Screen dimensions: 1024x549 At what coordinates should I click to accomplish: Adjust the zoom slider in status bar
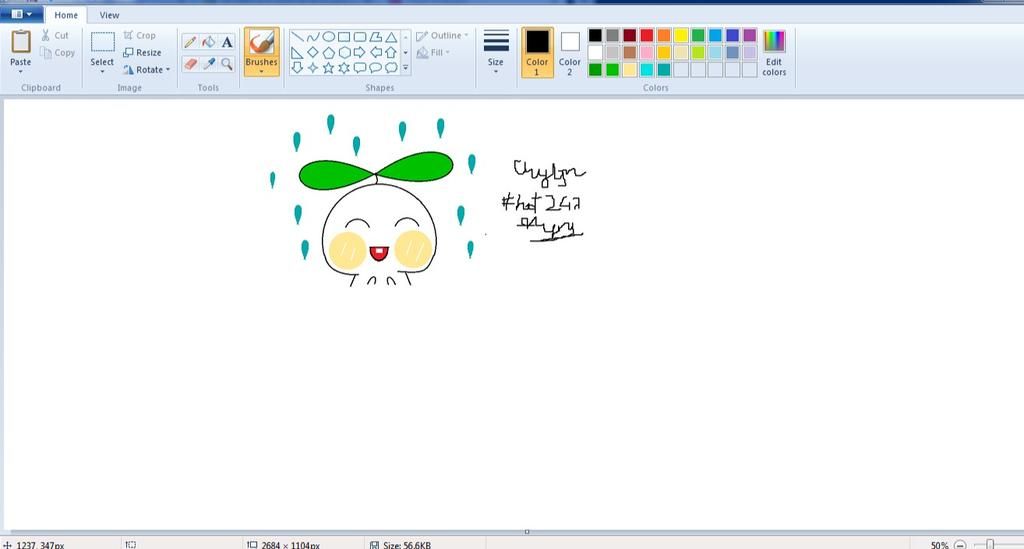[990, 544]
